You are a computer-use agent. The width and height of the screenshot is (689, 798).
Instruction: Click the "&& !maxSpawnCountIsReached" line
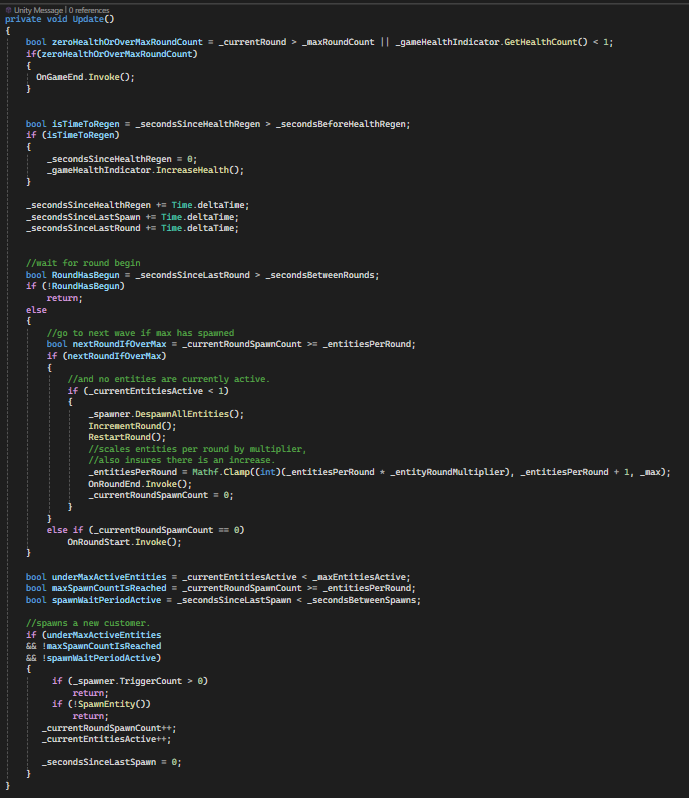pyautogui.click(x=94, y=646)
